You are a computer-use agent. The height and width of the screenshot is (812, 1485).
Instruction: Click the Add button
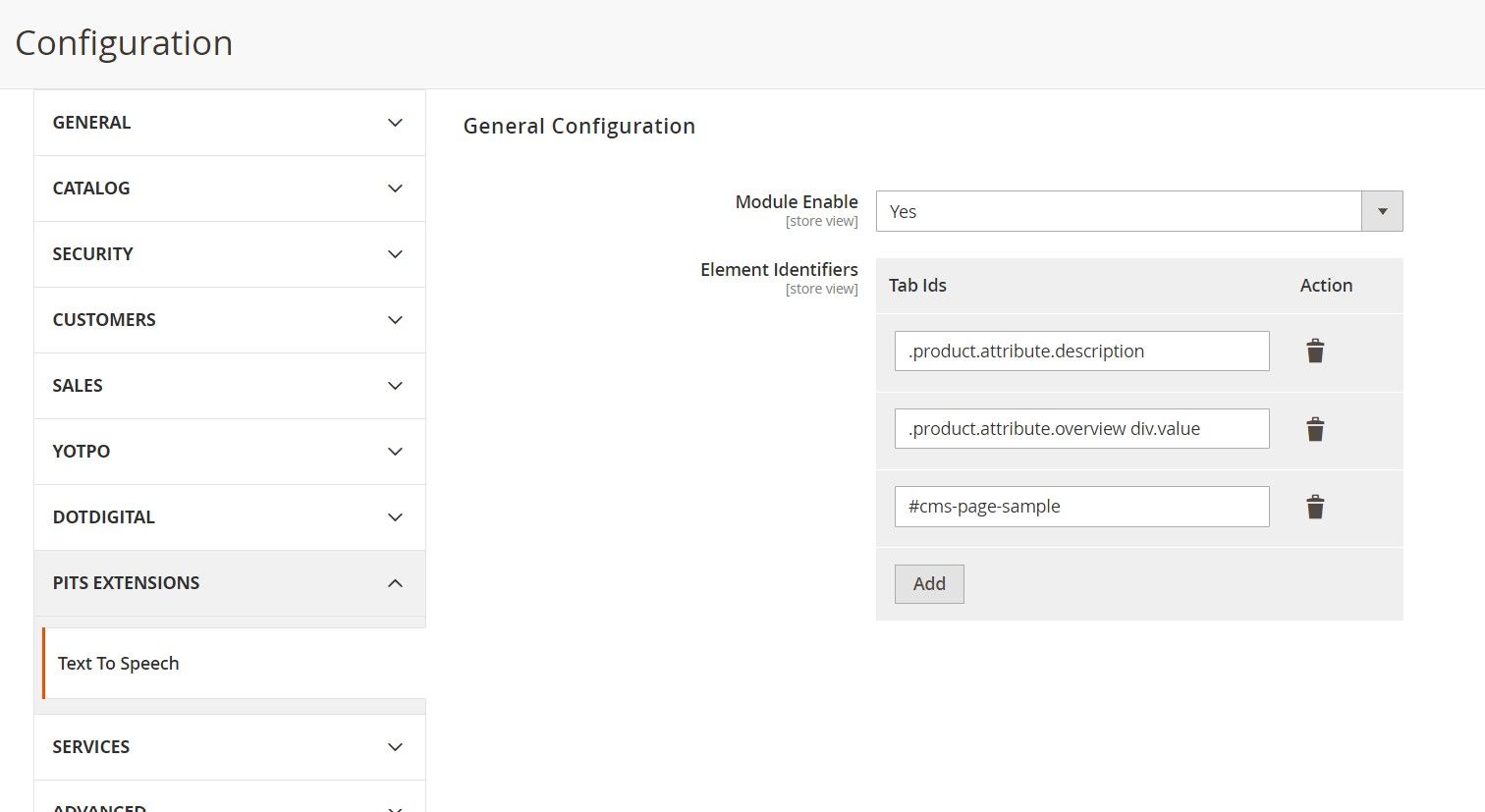click(x=928, y=584)
